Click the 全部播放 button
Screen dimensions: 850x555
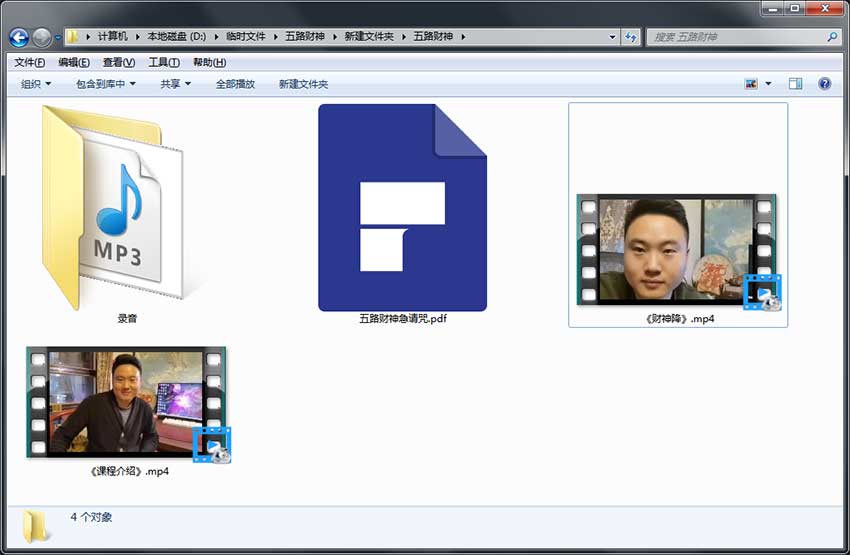[235, 84]
